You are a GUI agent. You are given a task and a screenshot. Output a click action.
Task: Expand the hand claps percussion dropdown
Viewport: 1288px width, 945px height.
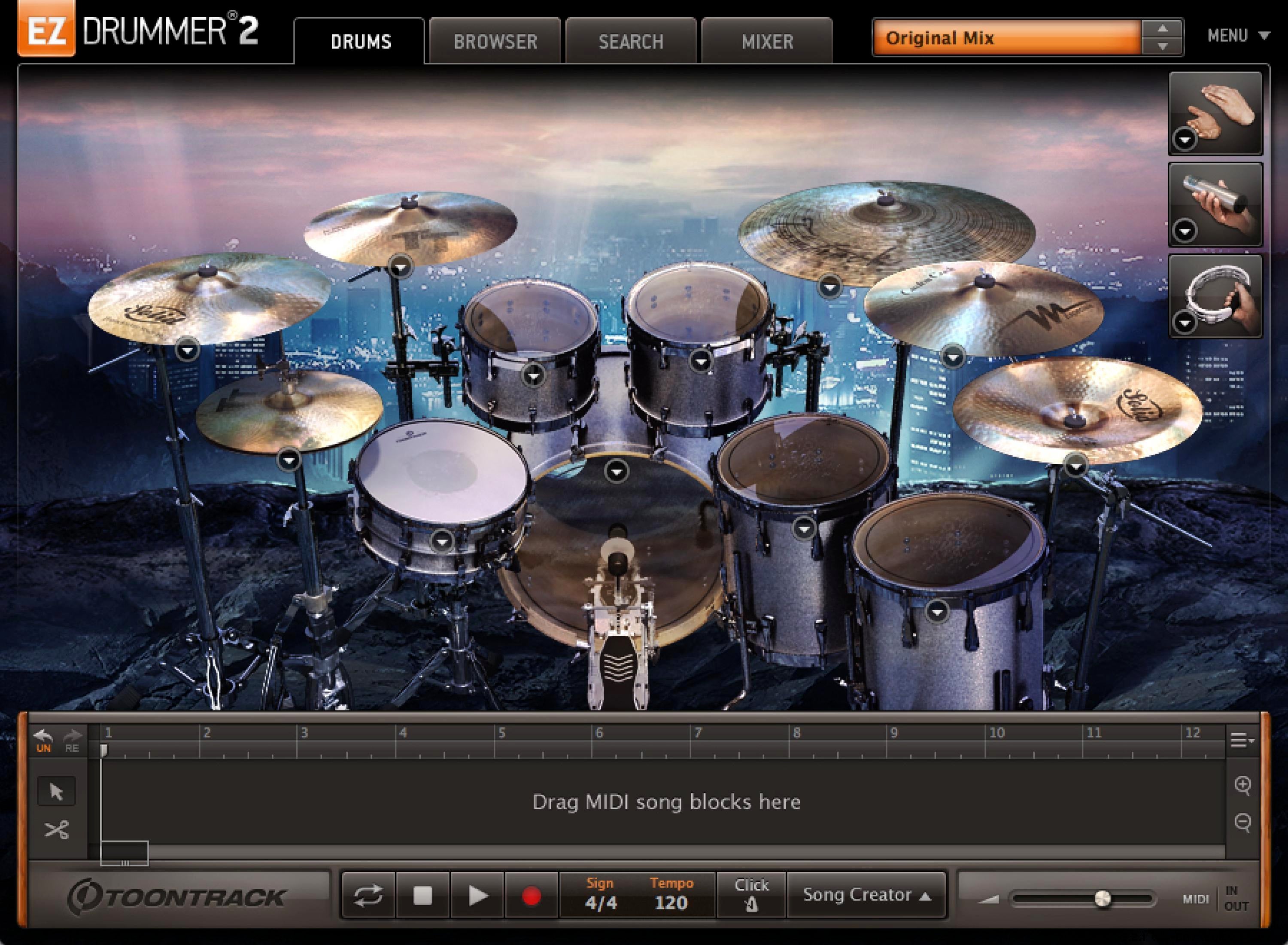(x=1185, y=140)
